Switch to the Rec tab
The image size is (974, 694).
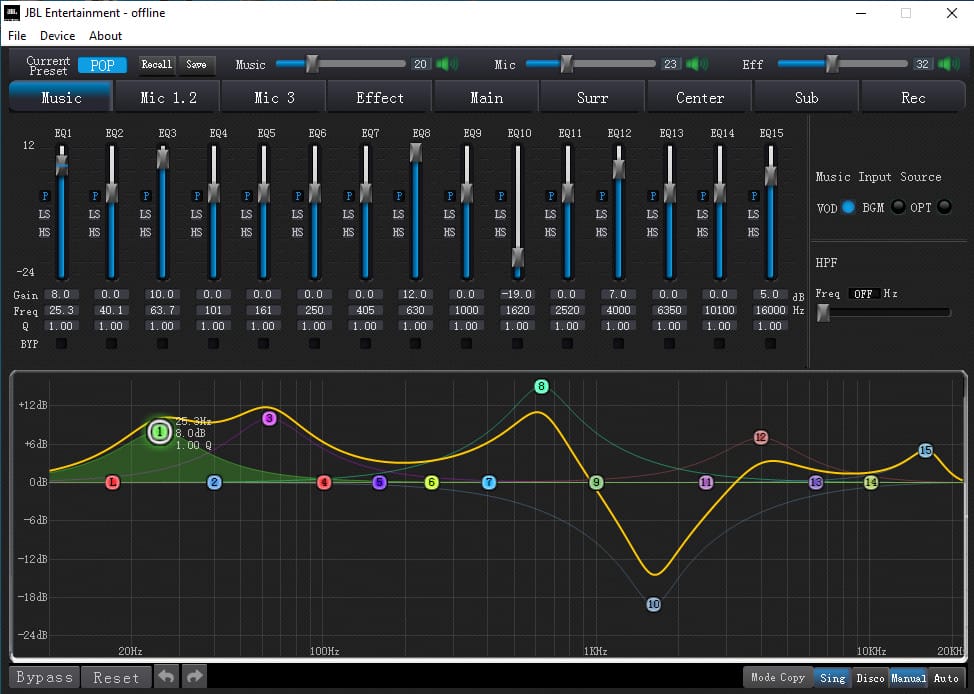[913, 98]
